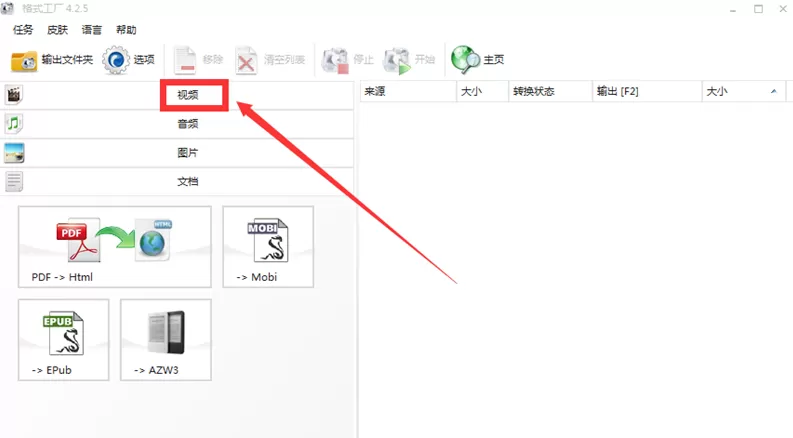Click the picture landscape category icon
The width and height of the screenshot is (793, 438).
tap(14, 153)
